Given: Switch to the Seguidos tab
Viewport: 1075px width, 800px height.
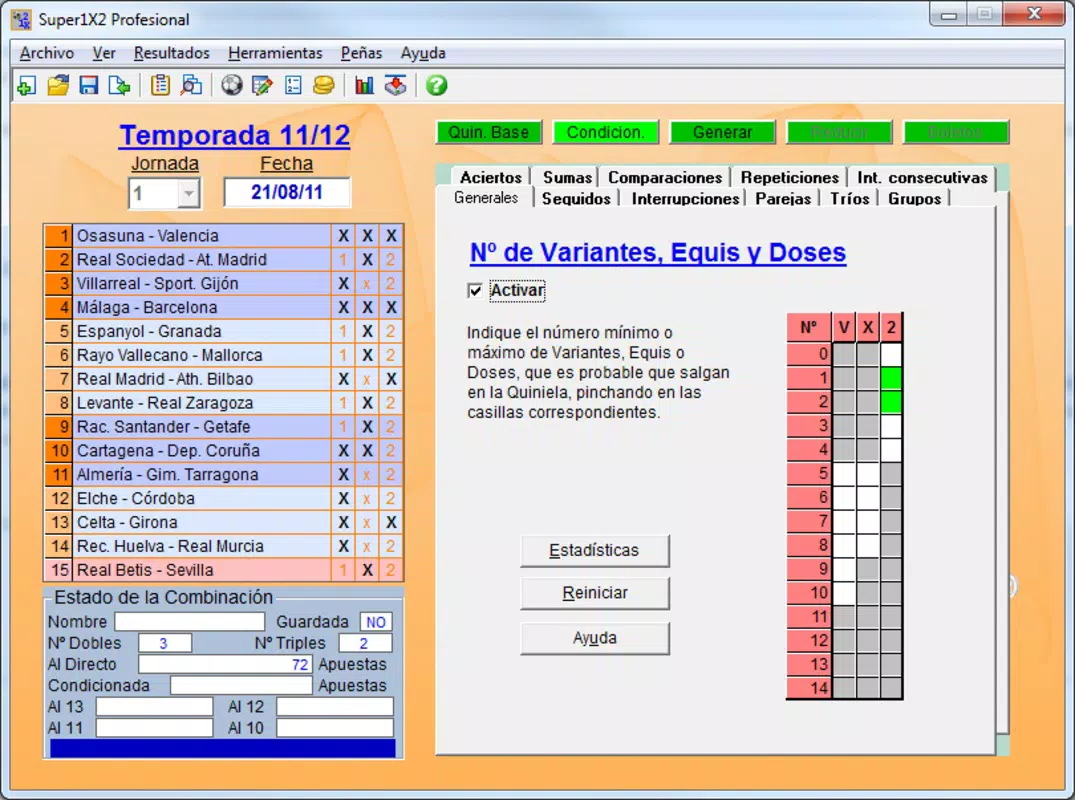Looking at the screenshot, I should (576, 199).
